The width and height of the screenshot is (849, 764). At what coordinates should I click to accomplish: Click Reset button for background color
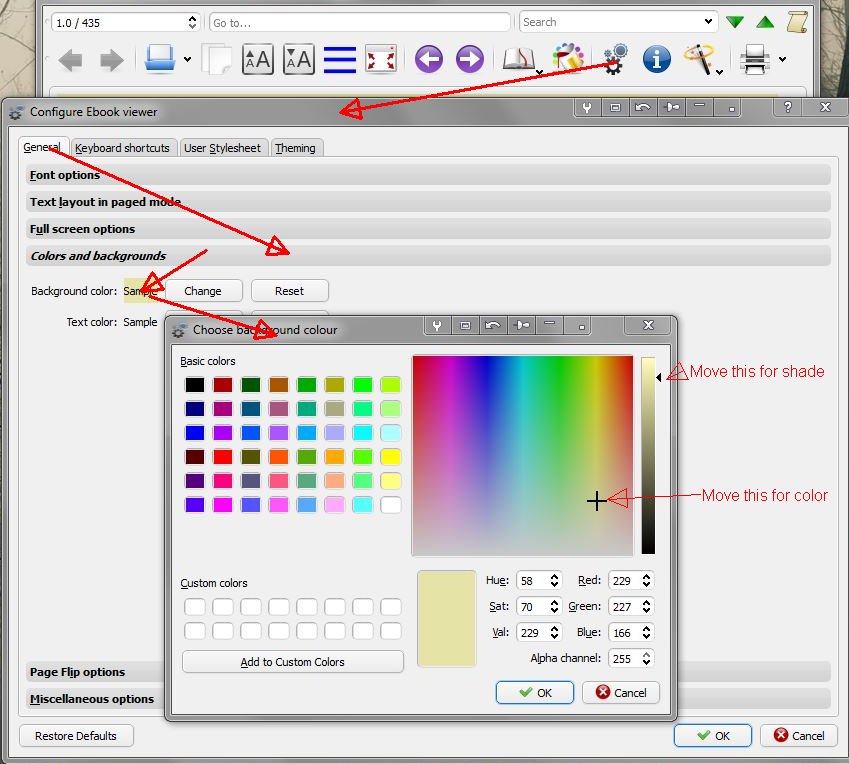point(290,291)
